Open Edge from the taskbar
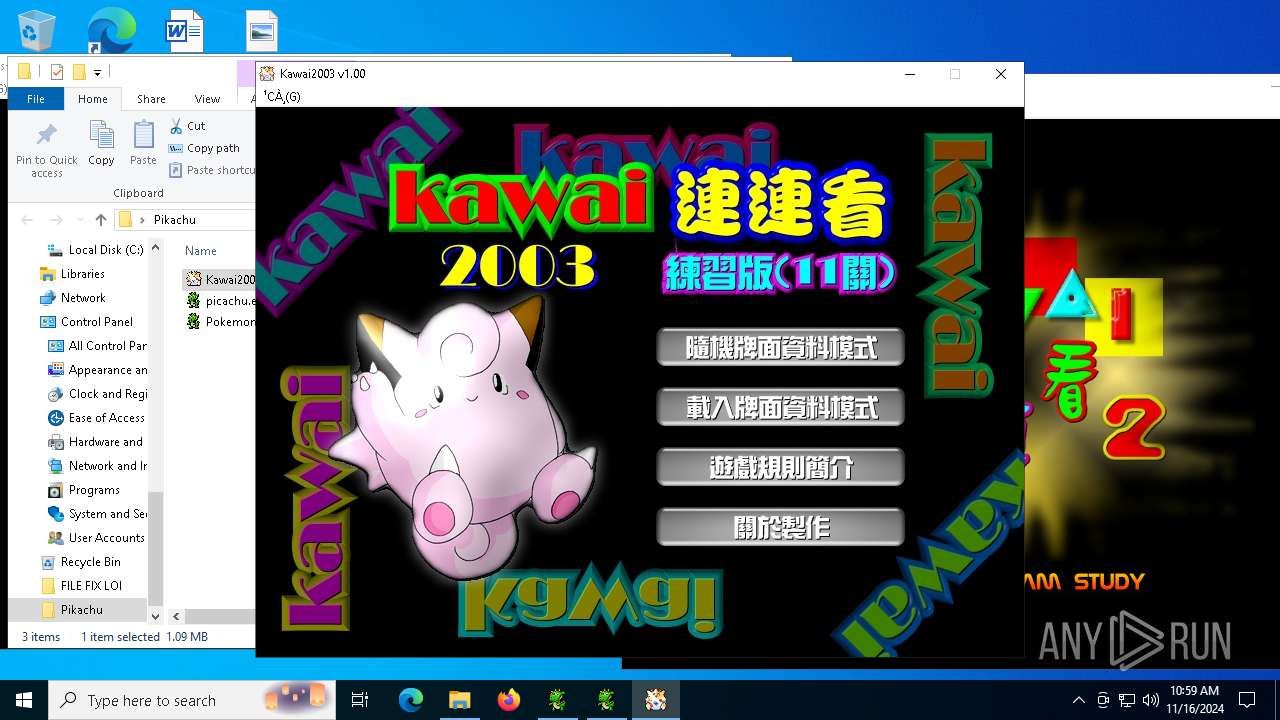This screenshot has width=1280, height=720. [x=411, y=700]
